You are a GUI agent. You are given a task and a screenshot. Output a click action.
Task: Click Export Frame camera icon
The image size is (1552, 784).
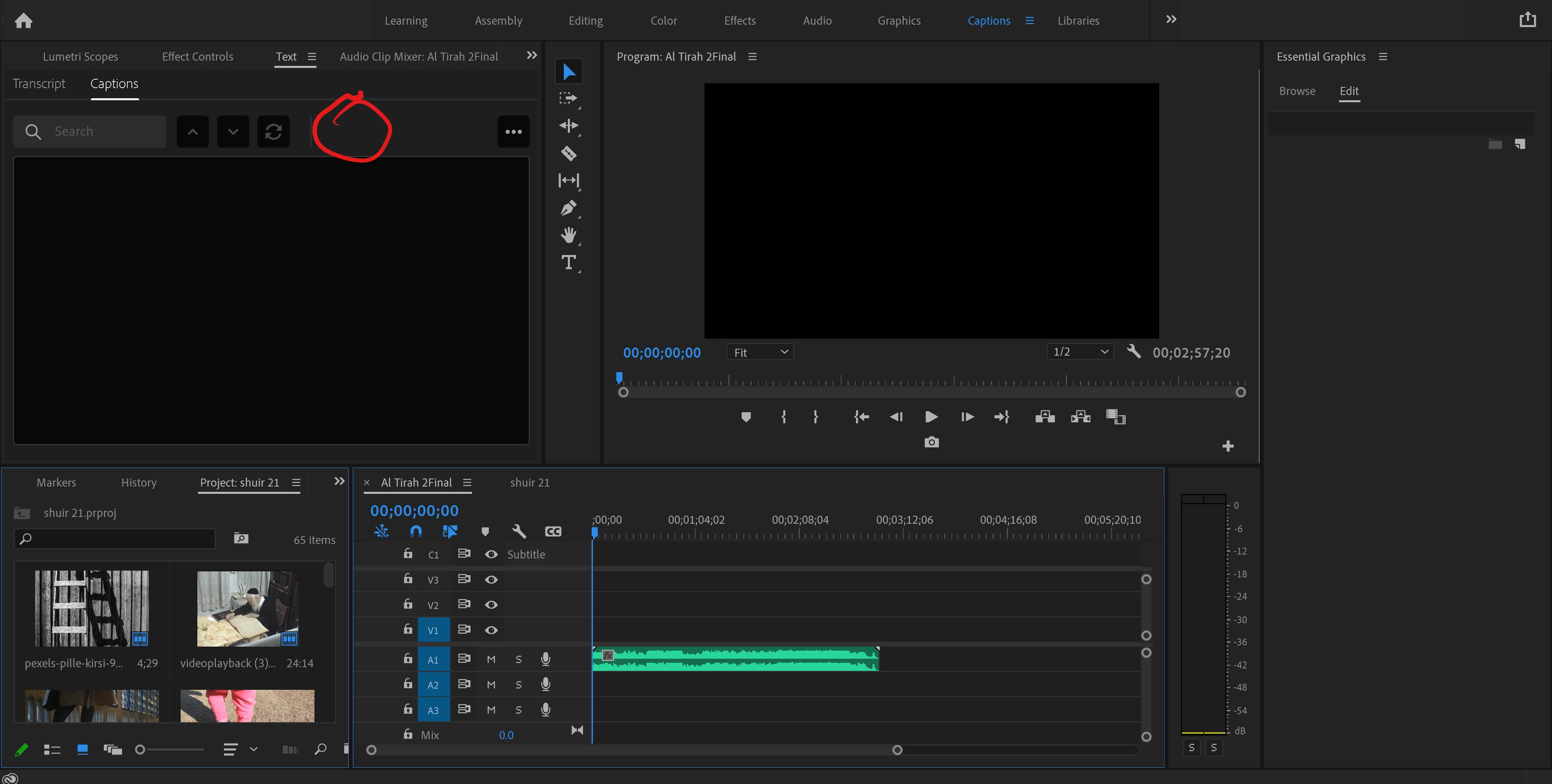[x=931, y=443]
